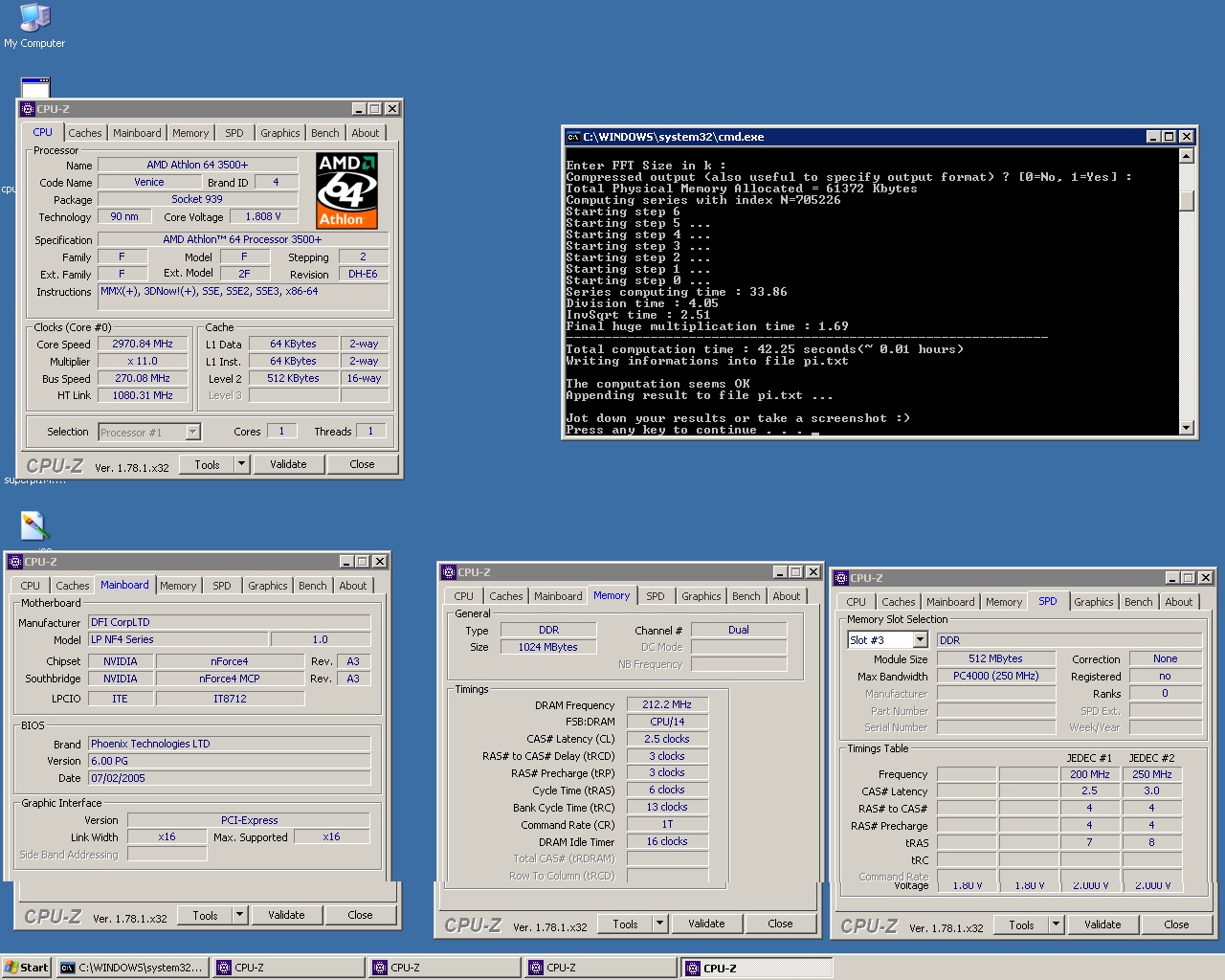
Task: Expand Tools dropdown arrow in Mainboard window
Action: click(x=239, y=915)
